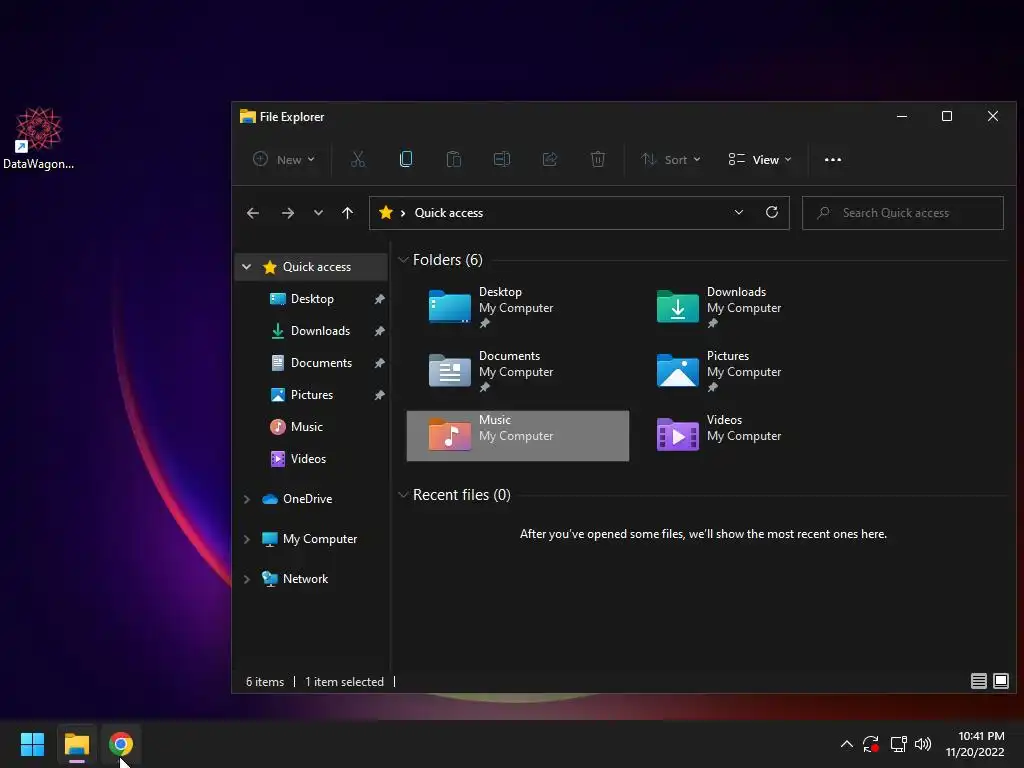Click the pin icon beside Downloads in sidebar
This screenshot has width=1024, height=768.
click(x=379, y=331)
